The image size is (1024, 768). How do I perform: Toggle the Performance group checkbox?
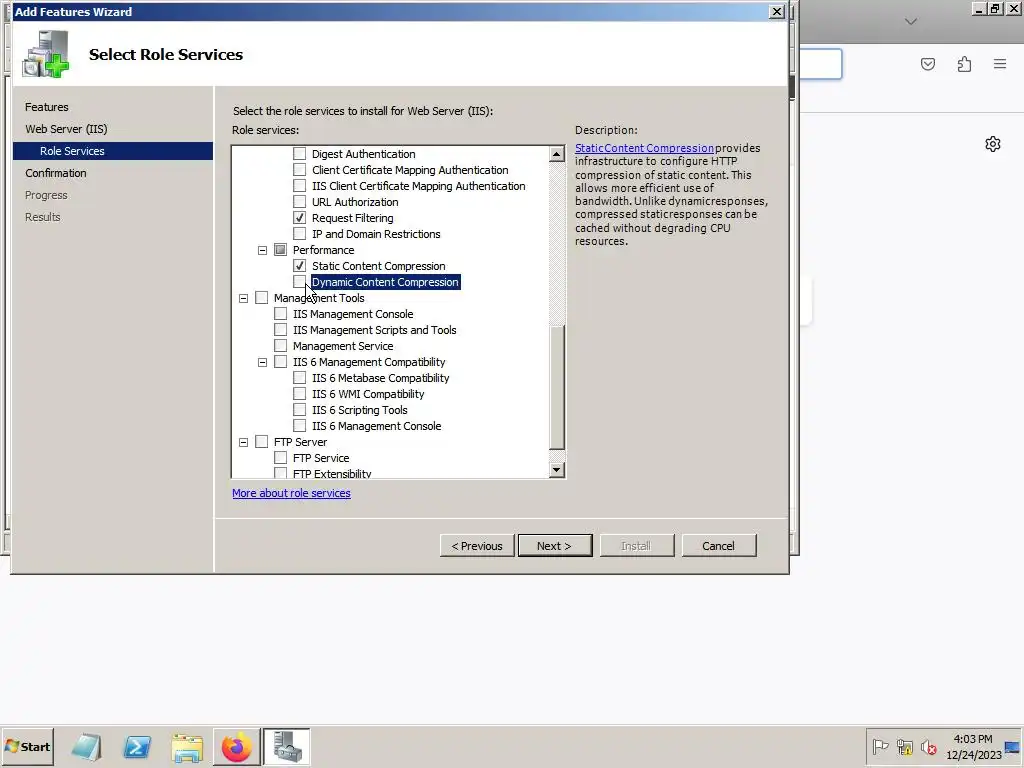(x=280, y=249)
